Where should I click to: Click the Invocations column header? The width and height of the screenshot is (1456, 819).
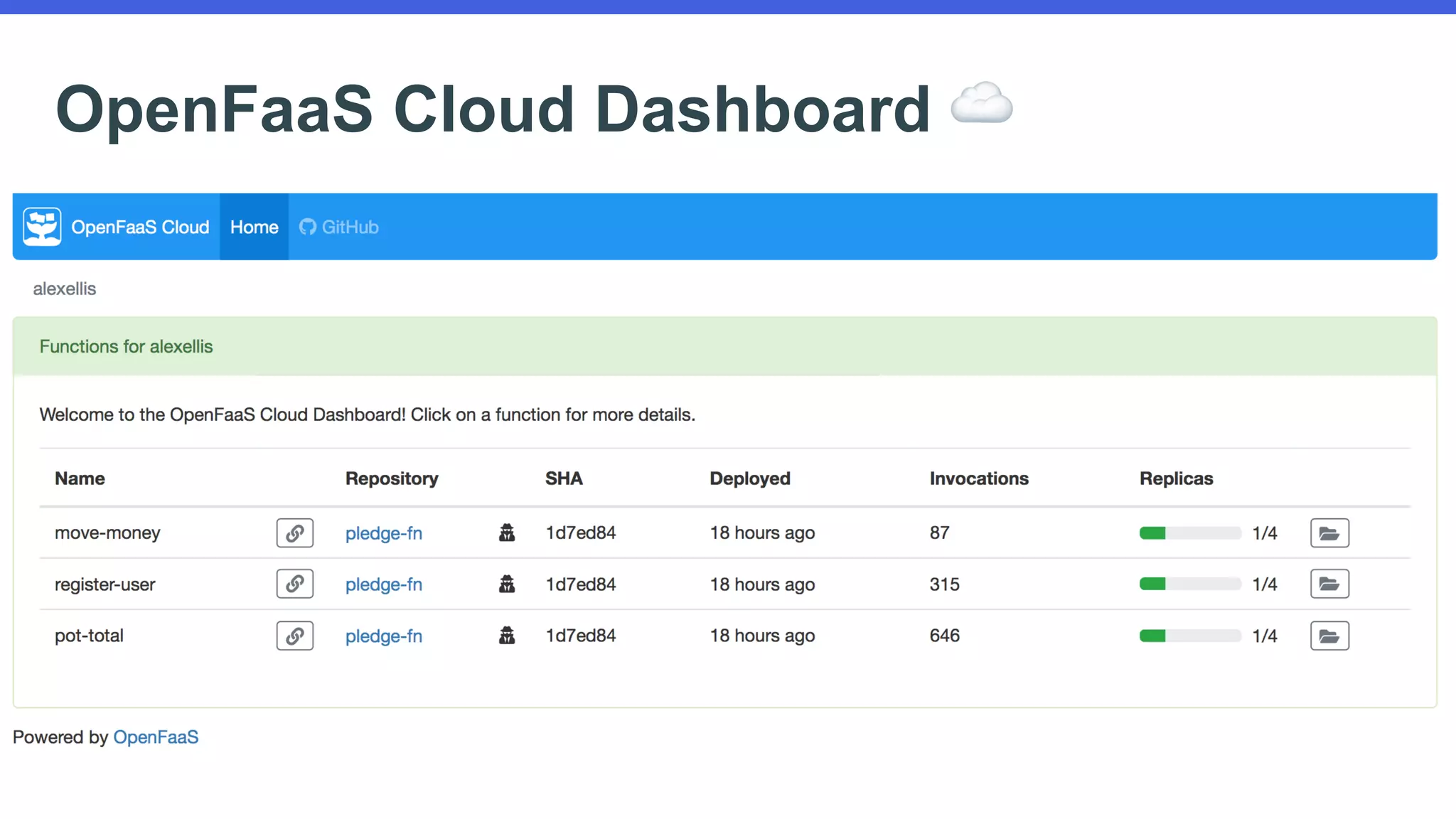pos(979,478)
